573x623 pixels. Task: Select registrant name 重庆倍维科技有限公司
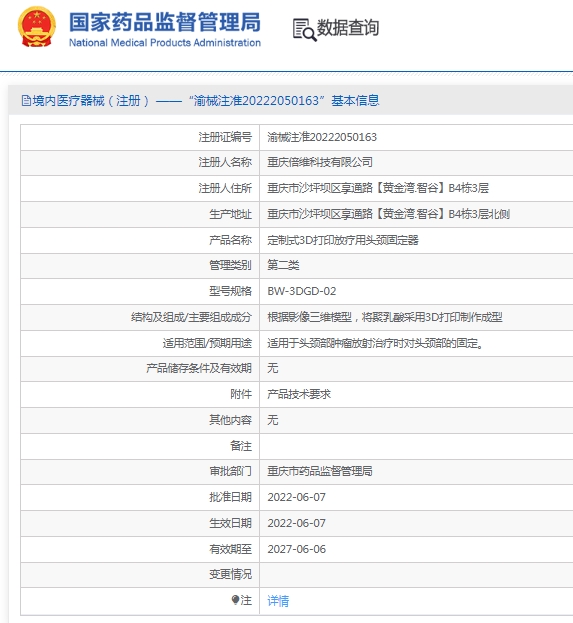[320, 162]
